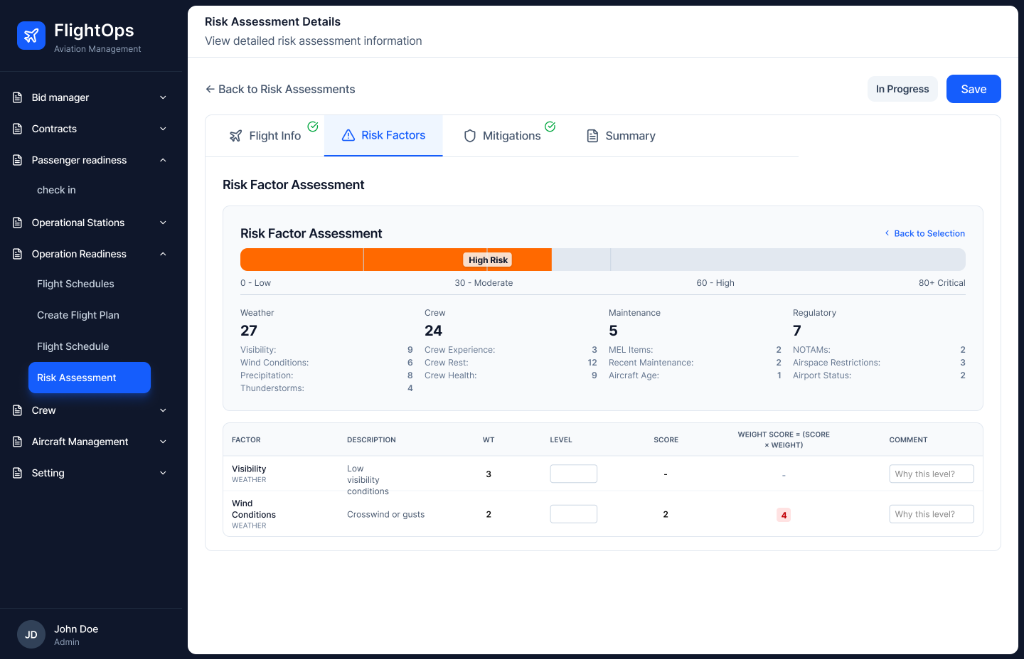Expand the Bid manager chevron
Viewport: 1024px width, 659px height.
click(x=163, y=98)
